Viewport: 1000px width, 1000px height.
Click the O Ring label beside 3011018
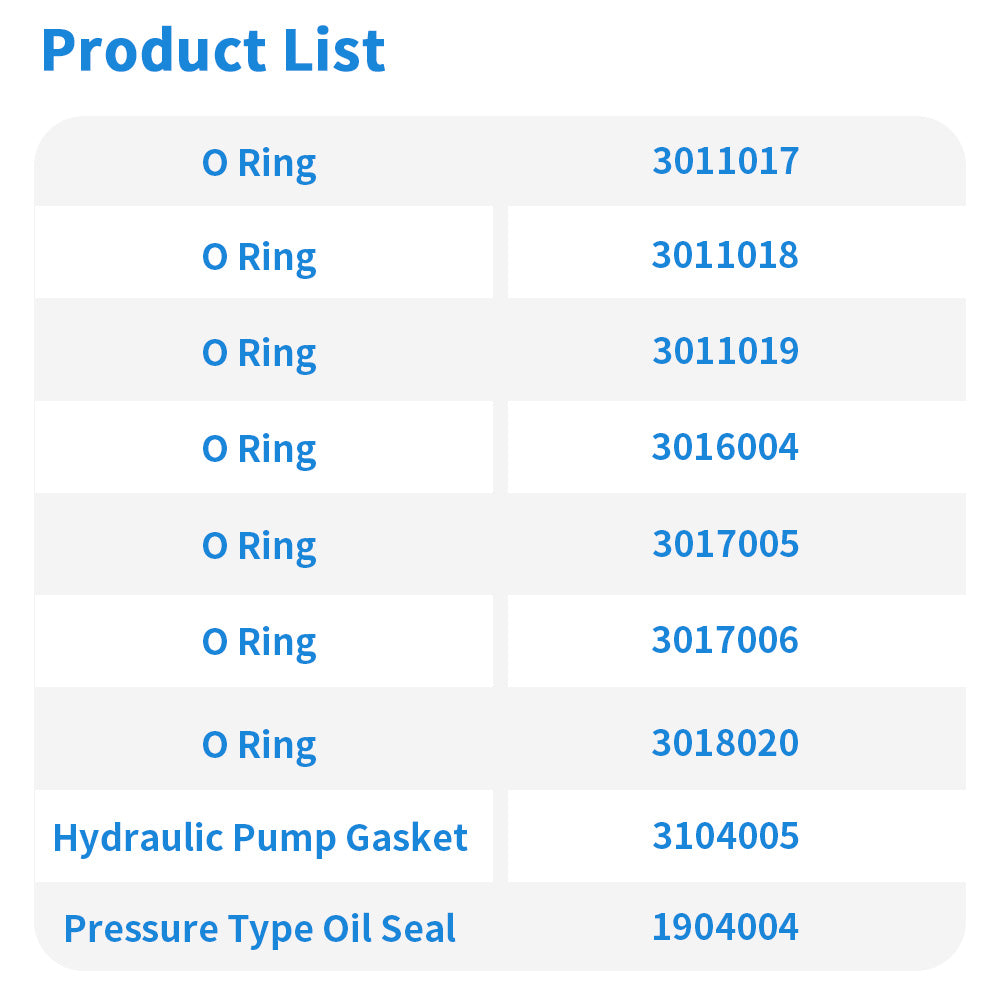click(259, 257)
